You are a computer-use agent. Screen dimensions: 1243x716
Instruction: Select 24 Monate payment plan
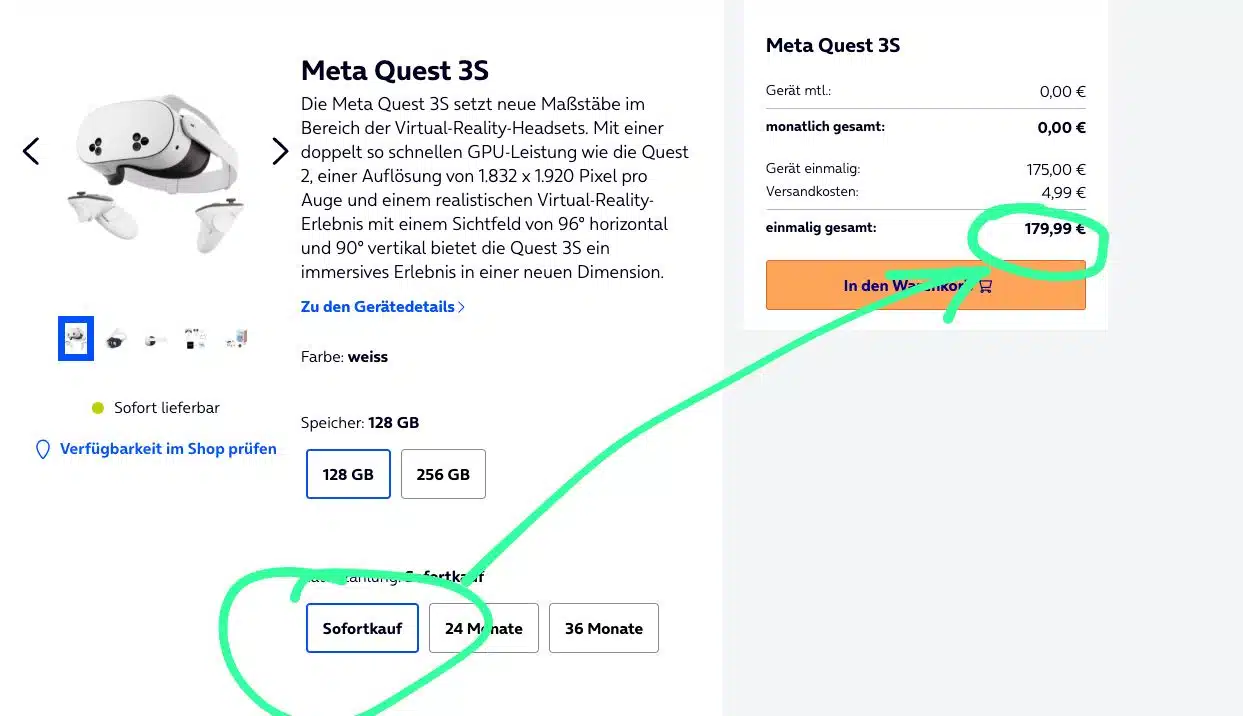point(484,628)
